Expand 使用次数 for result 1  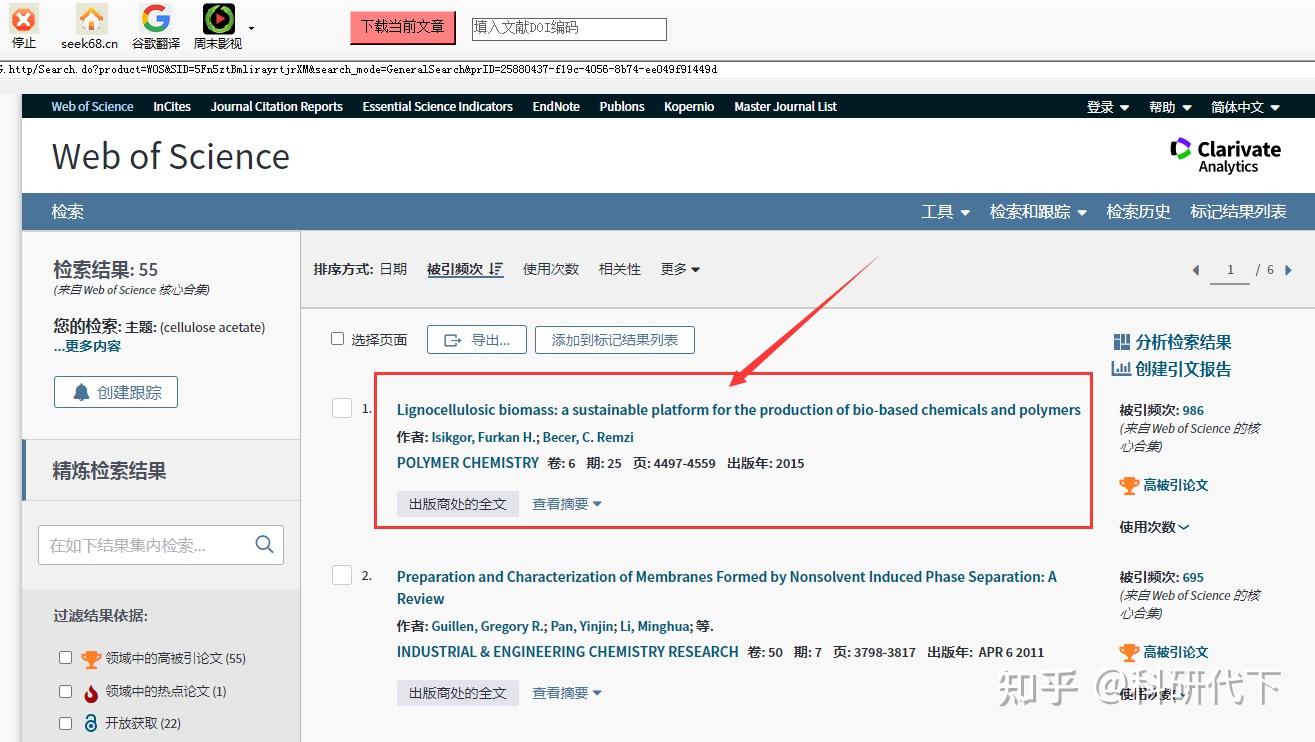1154,527
